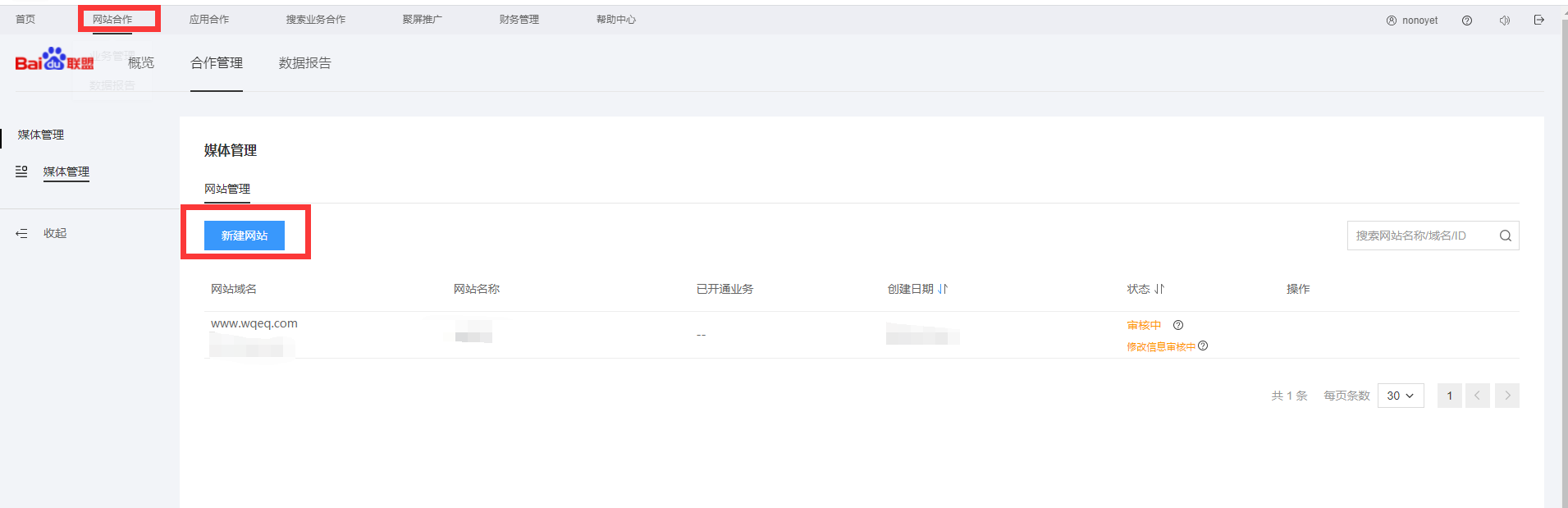1568x508 pixels.
Task: Click the 新建网站 button
Action: 245,236
